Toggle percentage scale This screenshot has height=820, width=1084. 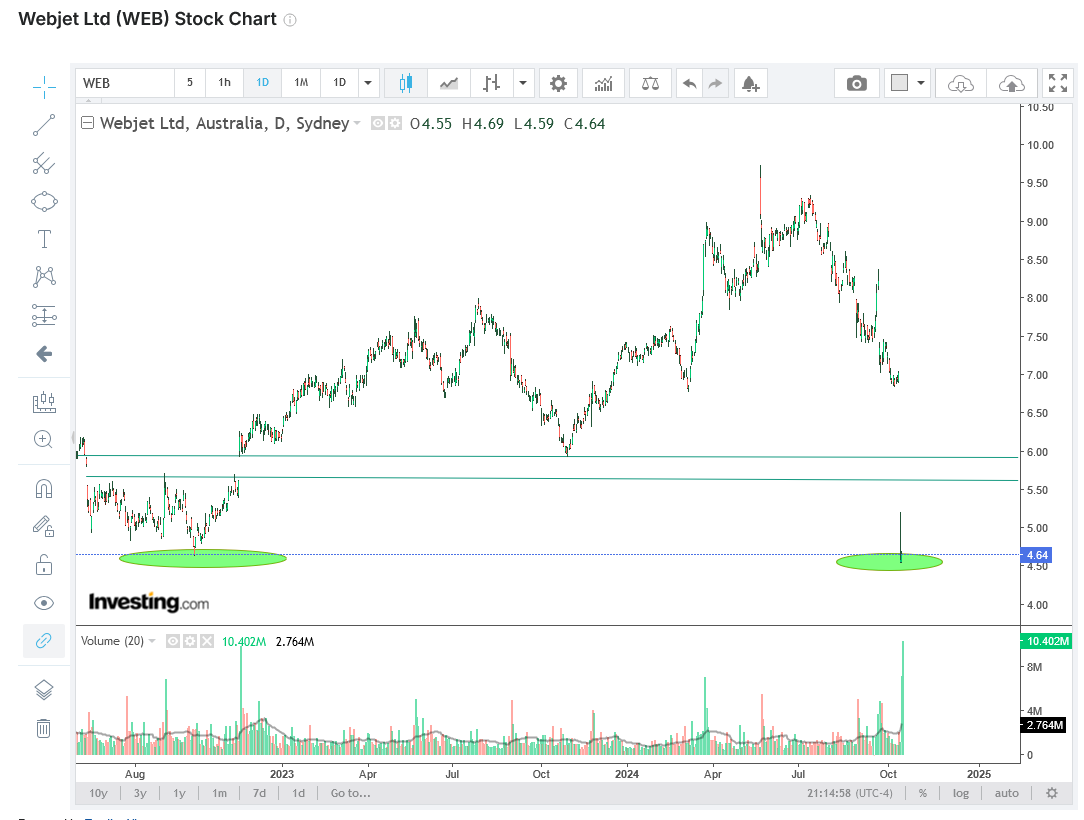point(923,793)
